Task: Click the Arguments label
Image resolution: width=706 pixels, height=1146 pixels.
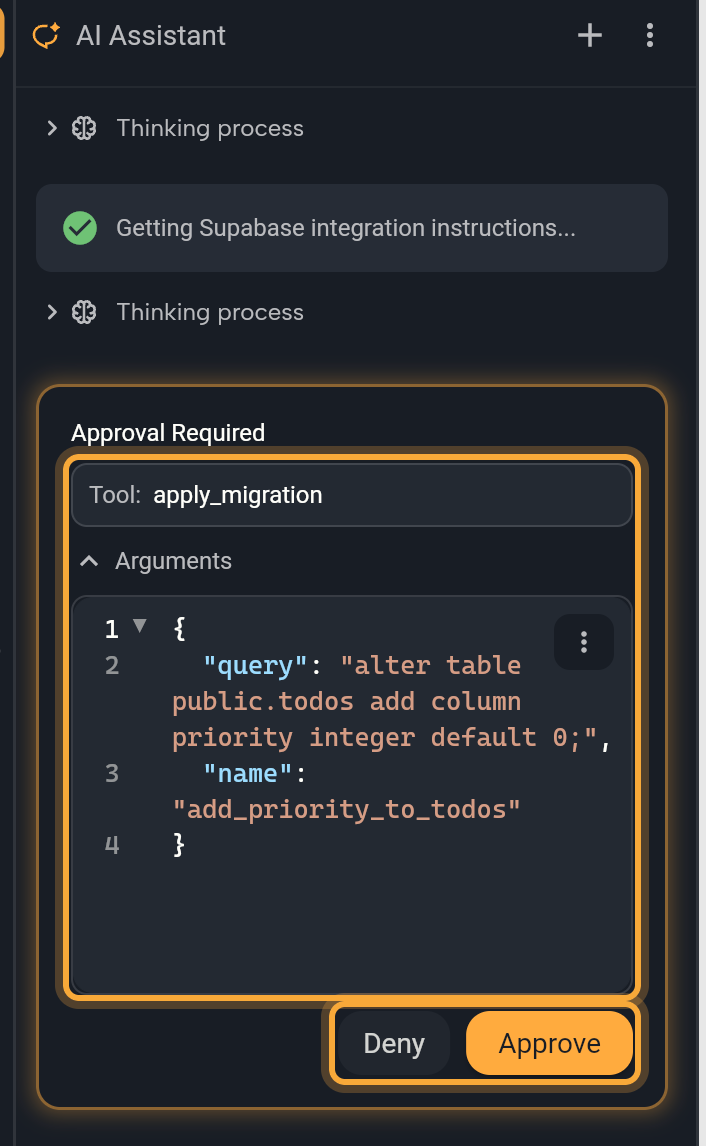Action: point(173,561)
